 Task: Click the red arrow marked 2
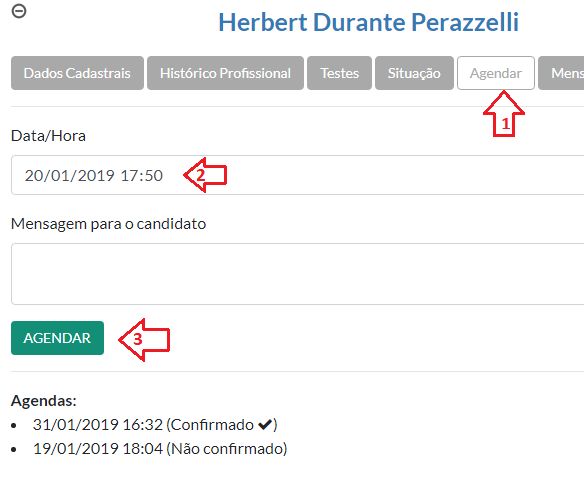(205, 175)
